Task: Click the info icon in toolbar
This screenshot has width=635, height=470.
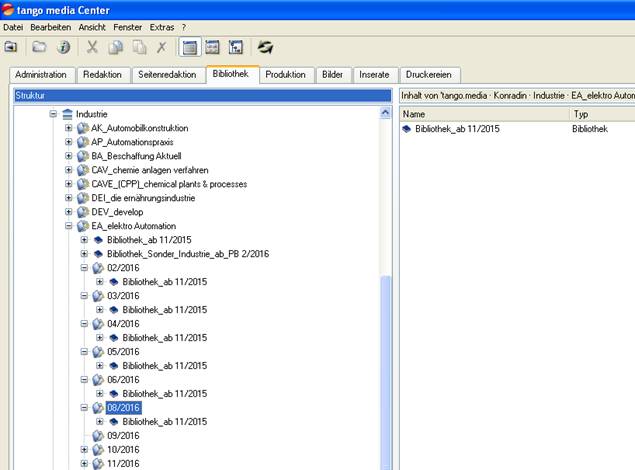Action: coord(63,47)
